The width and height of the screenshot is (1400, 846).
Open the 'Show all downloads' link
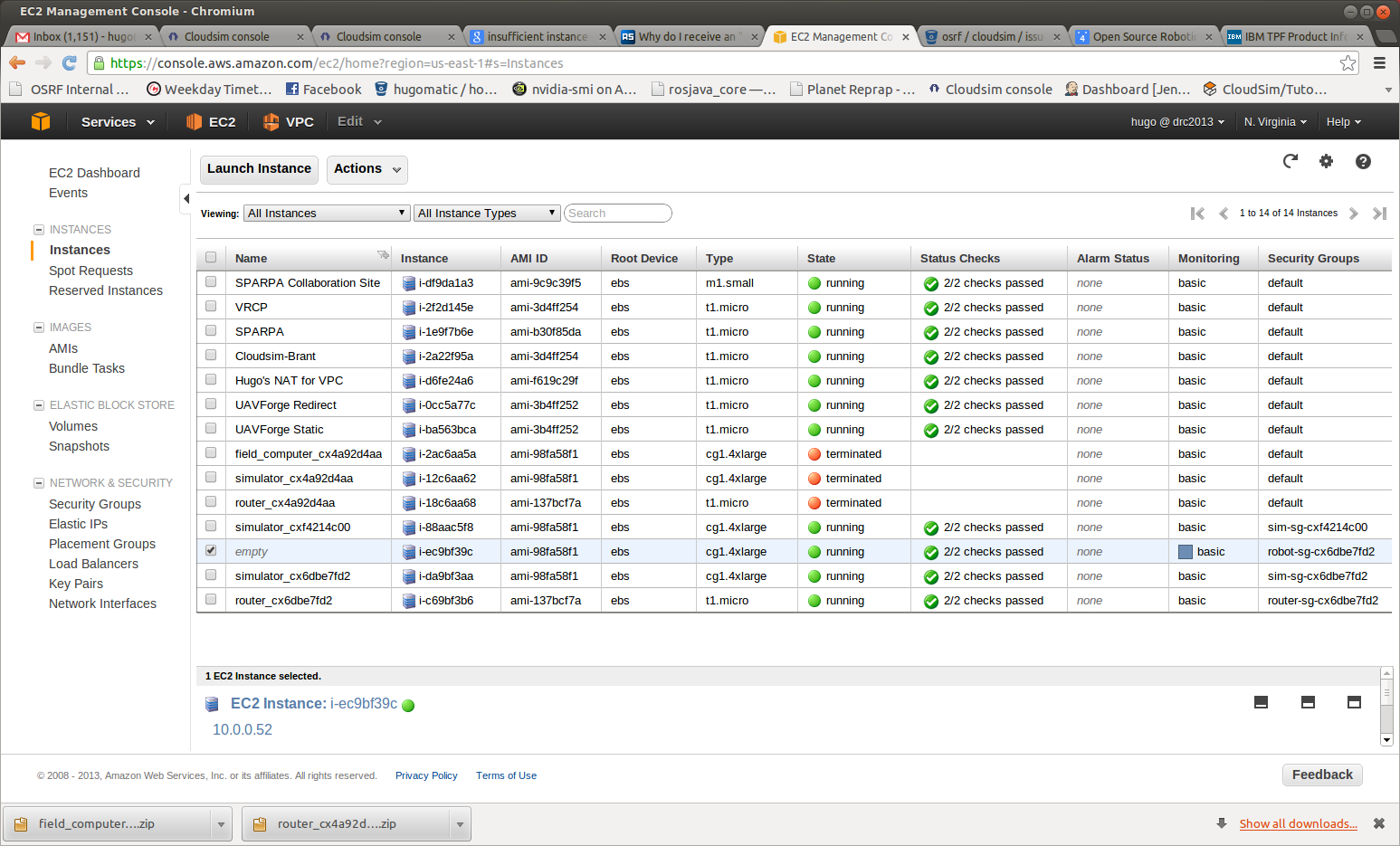click(1298, 823)
